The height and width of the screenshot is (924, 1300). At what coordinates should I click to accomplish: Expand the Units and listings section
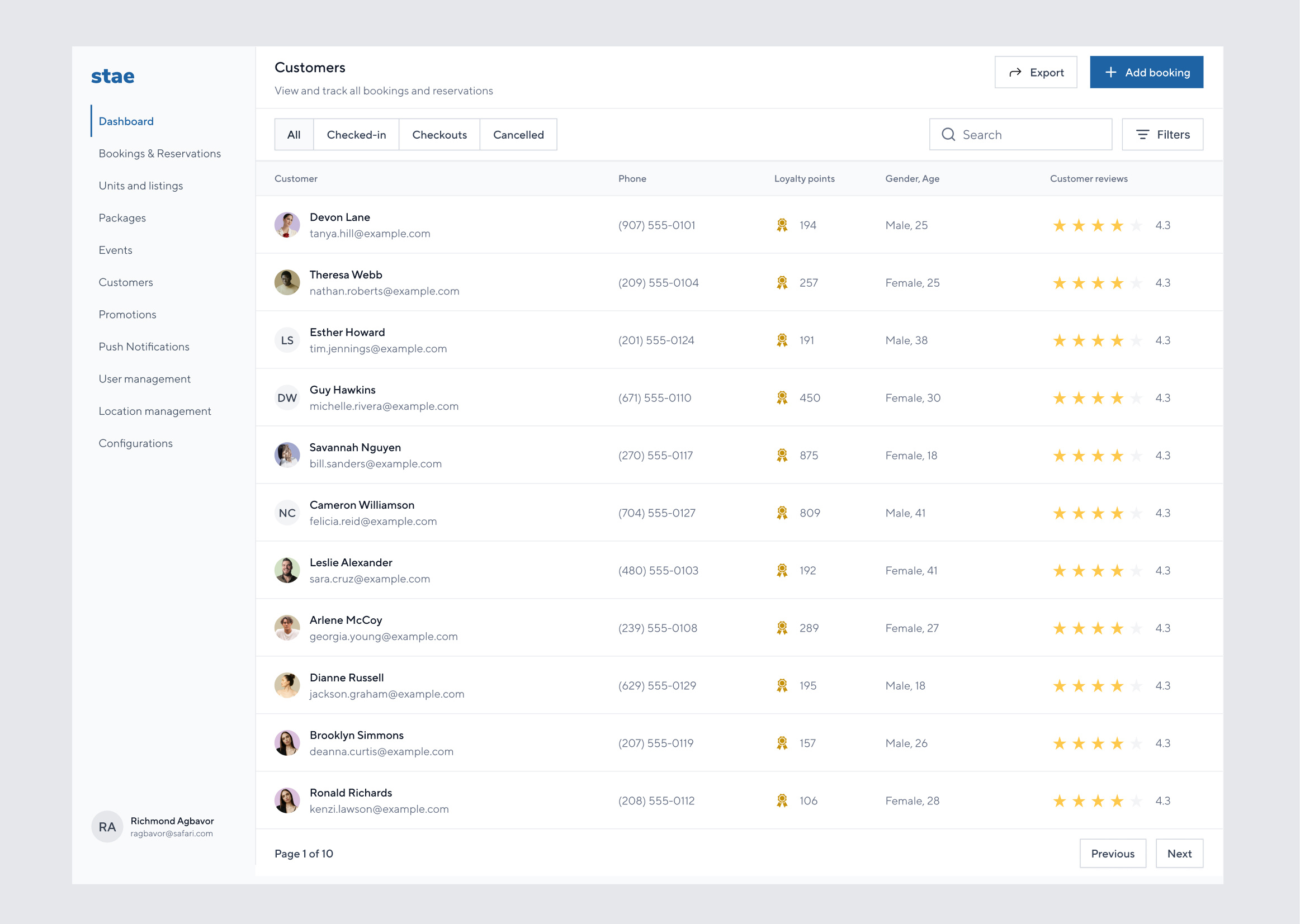click(x=140, y=185)
